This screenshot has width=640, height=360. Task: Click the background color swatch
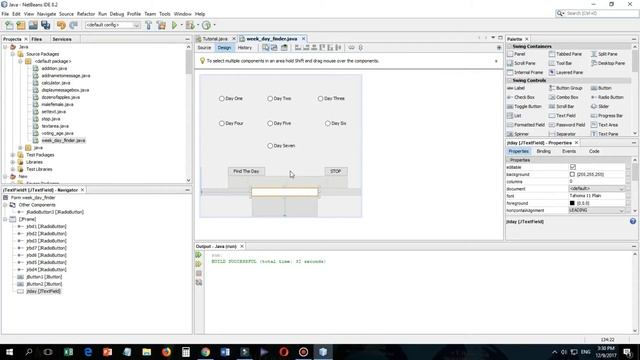(572, 174)
